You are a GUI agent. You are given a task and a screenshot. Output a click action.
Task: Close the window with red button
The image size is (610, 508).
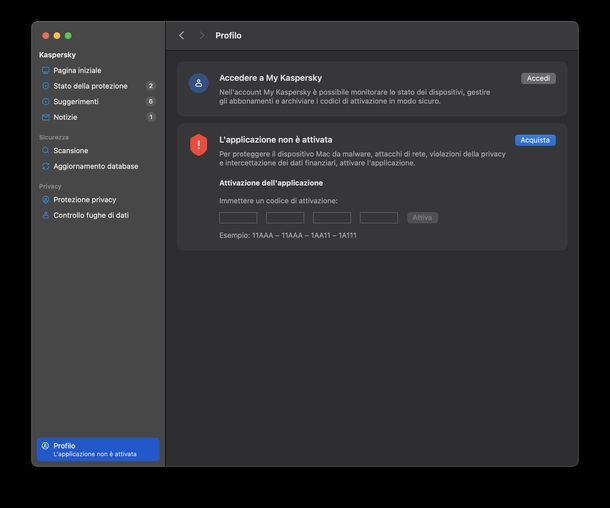click(x=46, y=36)
